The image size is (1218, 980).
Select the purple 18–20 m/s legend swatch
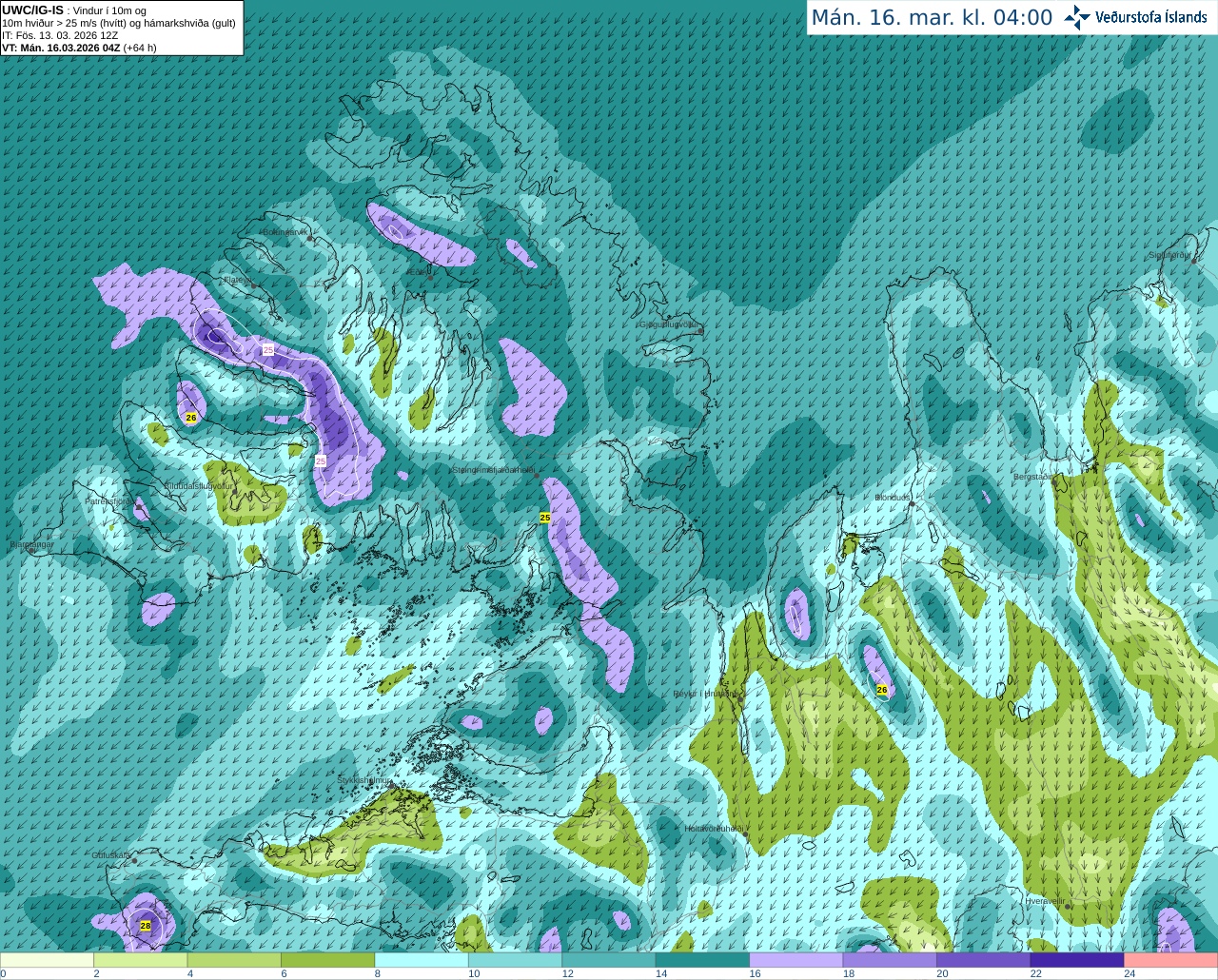click(890, 960)
